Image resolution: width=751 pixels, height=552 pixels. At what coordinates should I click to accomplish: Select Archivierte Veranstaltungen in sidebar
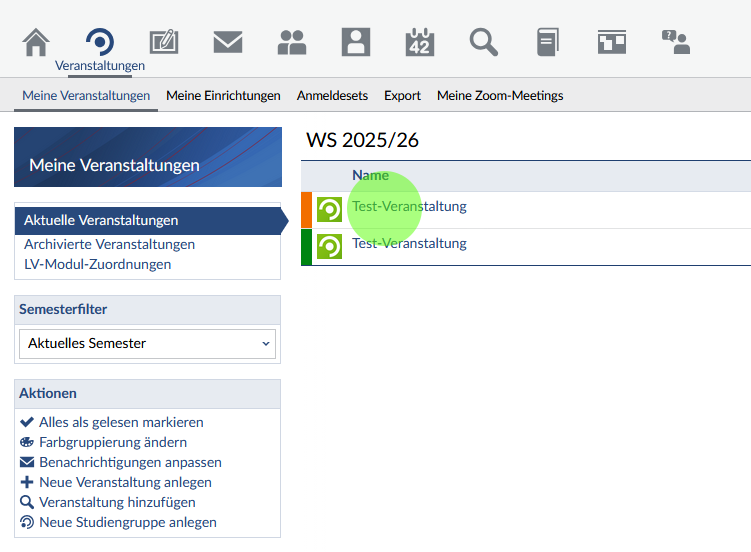coord(110,244)
